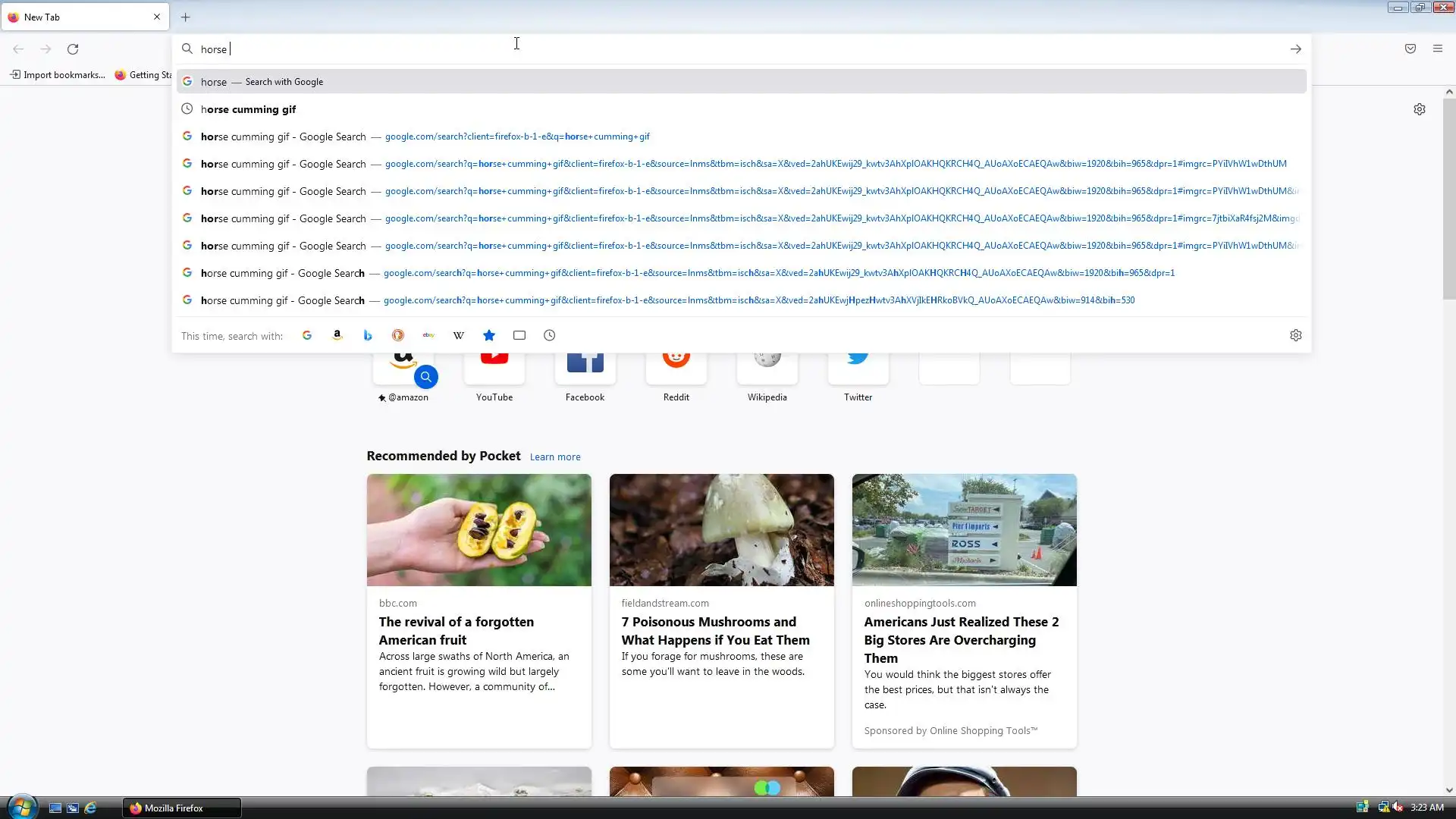
Task: Open the Firefox application hamburger menu
Action: coord(1438,49)
